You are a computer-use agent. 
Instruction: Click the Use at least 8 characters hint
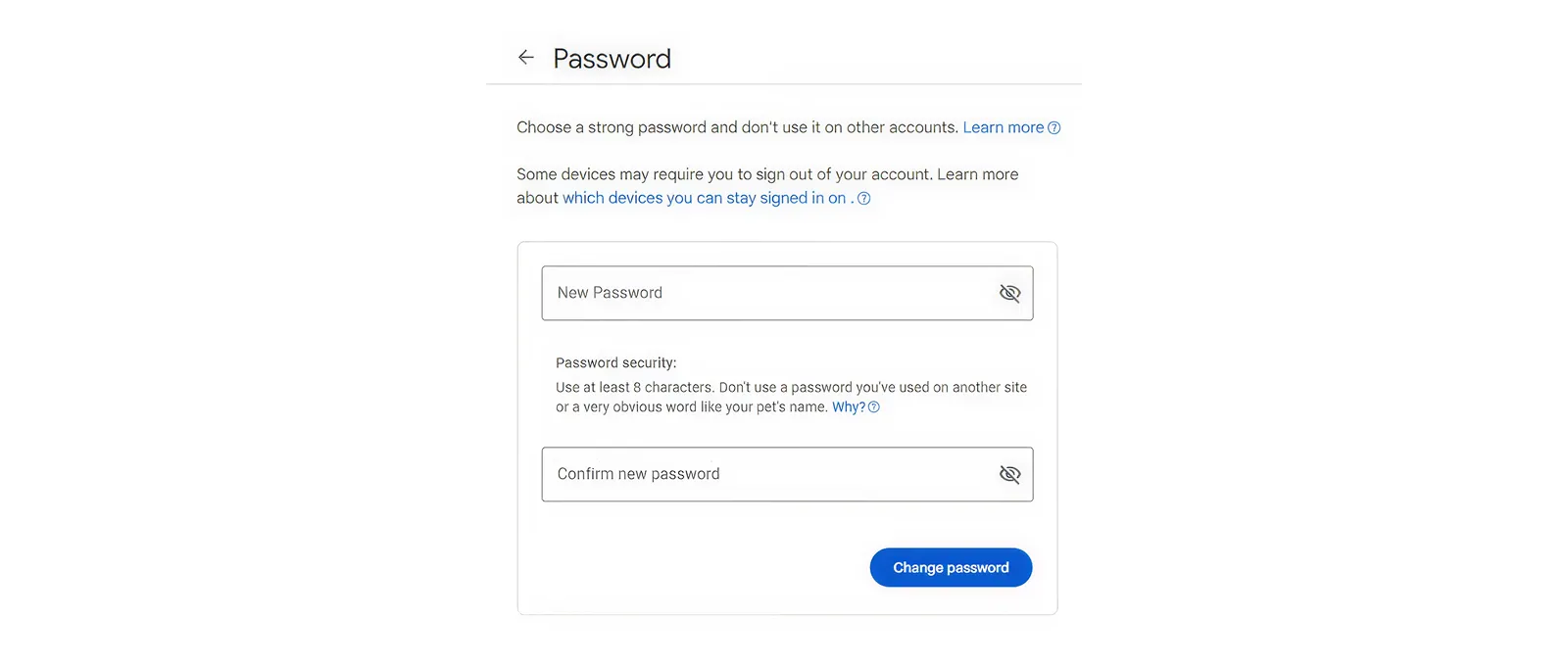pos(791,397)
